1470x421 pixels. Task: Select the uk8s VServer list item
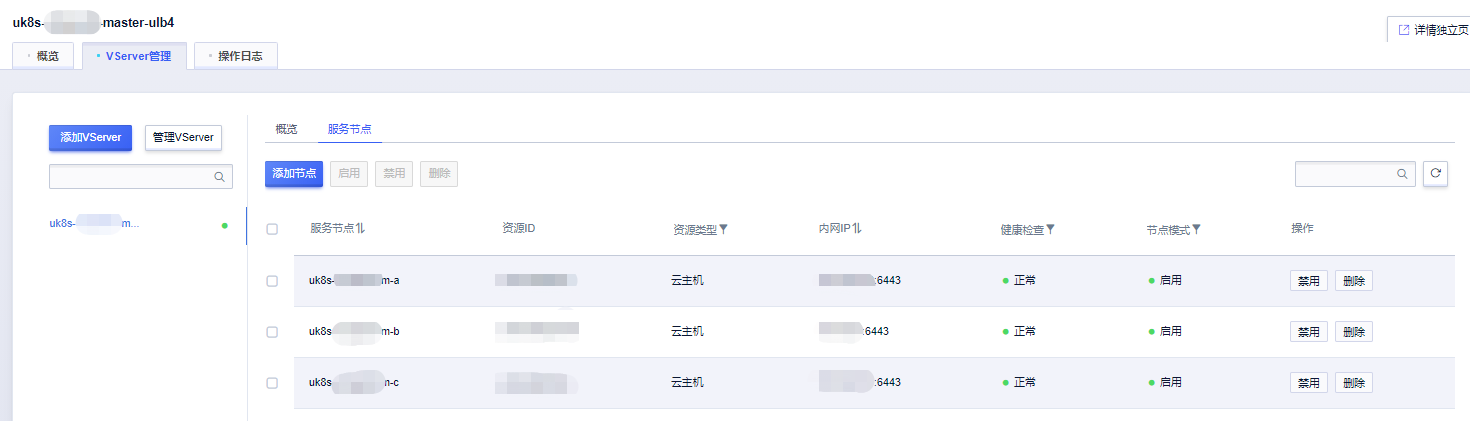pyautogui.click(x=95, y=223)
